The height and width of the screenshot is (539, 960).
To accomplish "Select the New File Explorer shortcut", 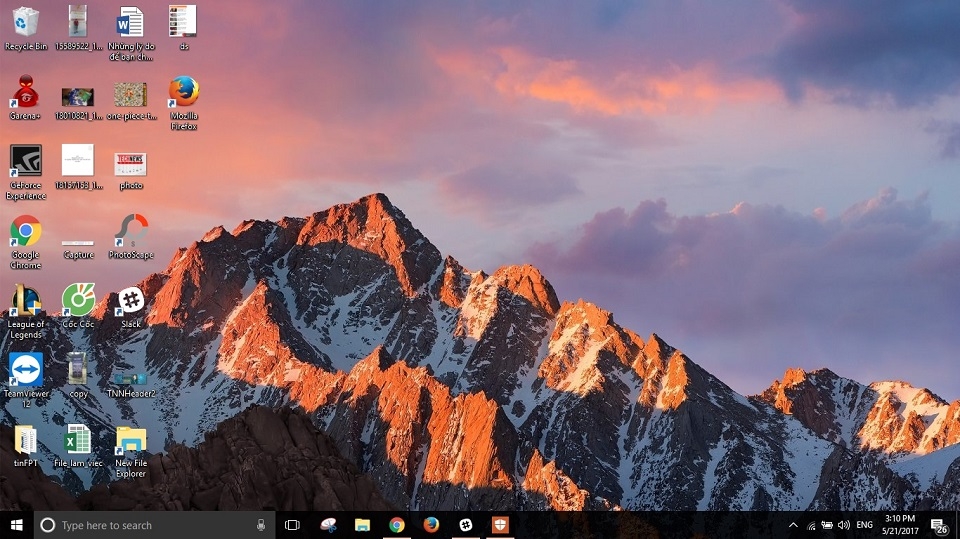I will [x=131, y=451].
